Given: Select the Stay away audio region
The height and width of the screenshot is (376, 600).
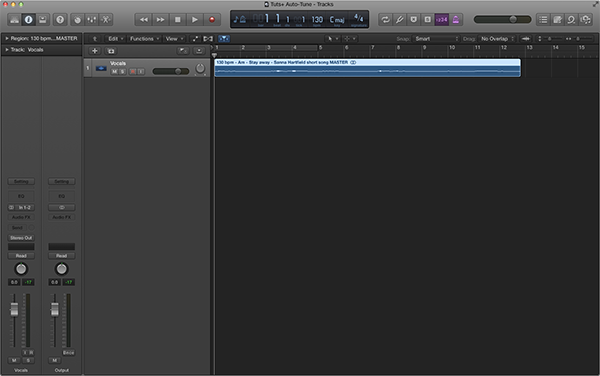Looking at the screenshot, I should pyautogui.click(x=367, y=68).
